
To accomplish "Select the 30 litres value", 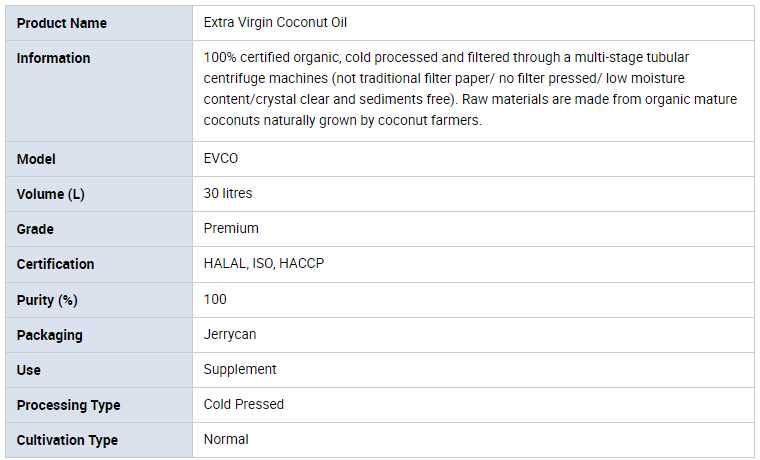I will point(228,194).
